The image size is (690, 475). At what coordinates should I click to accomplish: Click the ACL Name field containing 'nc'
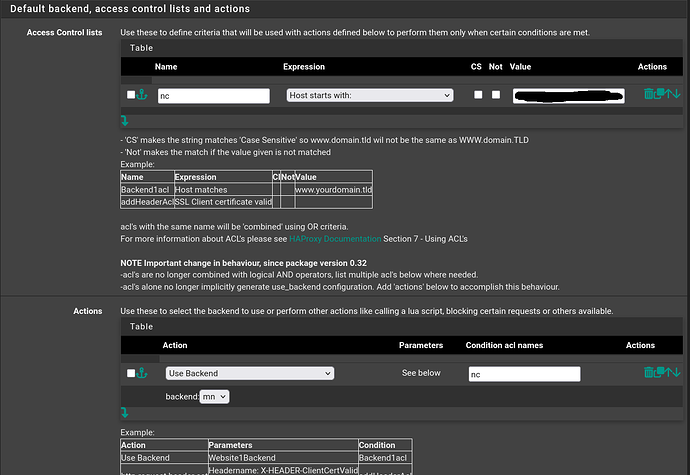(213, 96)
